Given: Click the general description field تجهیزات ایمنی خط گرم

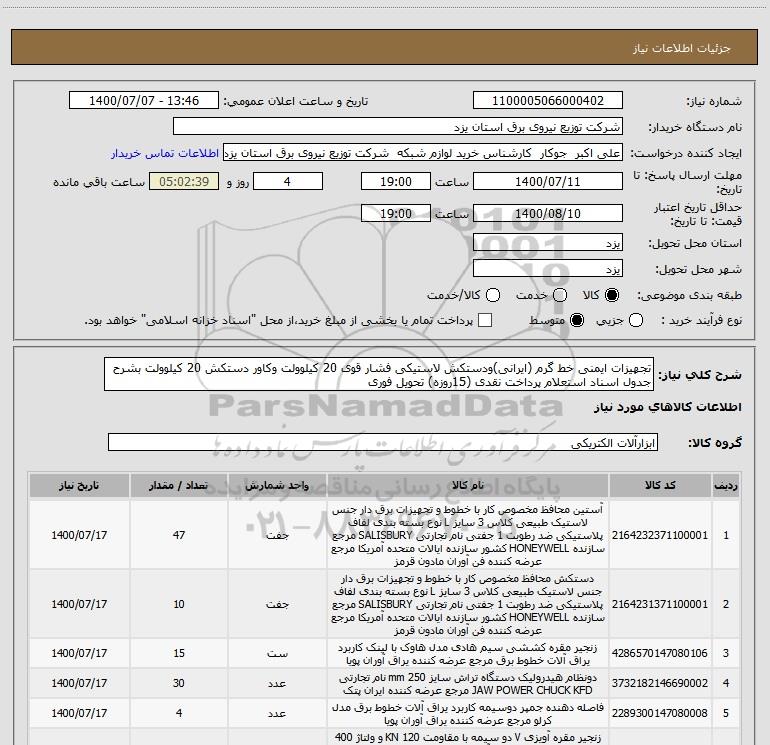Looking at the screenshot, I should point(379,374).
